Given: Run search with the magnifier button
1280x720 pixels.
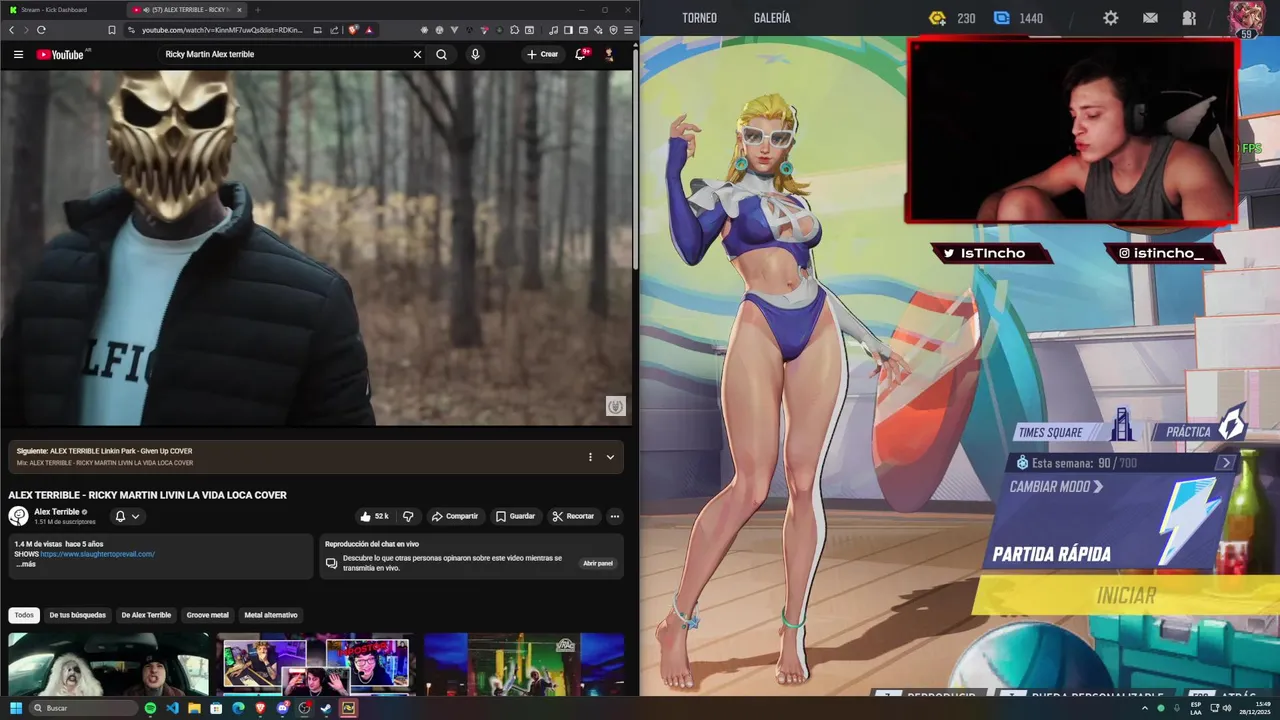Looking at the screenshot, I should 441,54.
